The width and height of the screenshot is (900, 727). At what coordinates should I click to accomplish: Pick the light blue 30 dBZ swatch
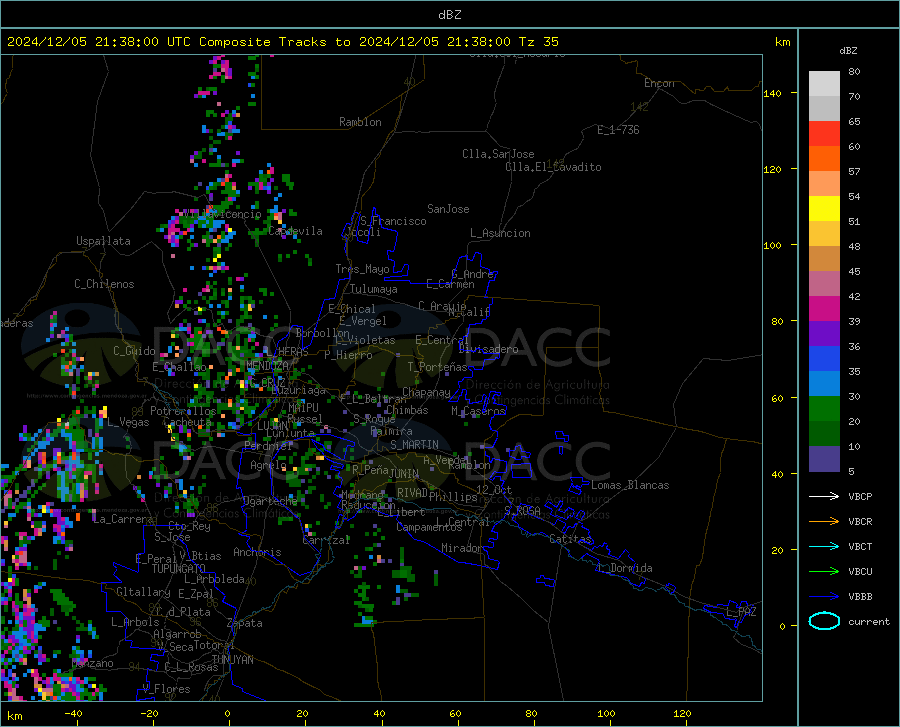824,384
